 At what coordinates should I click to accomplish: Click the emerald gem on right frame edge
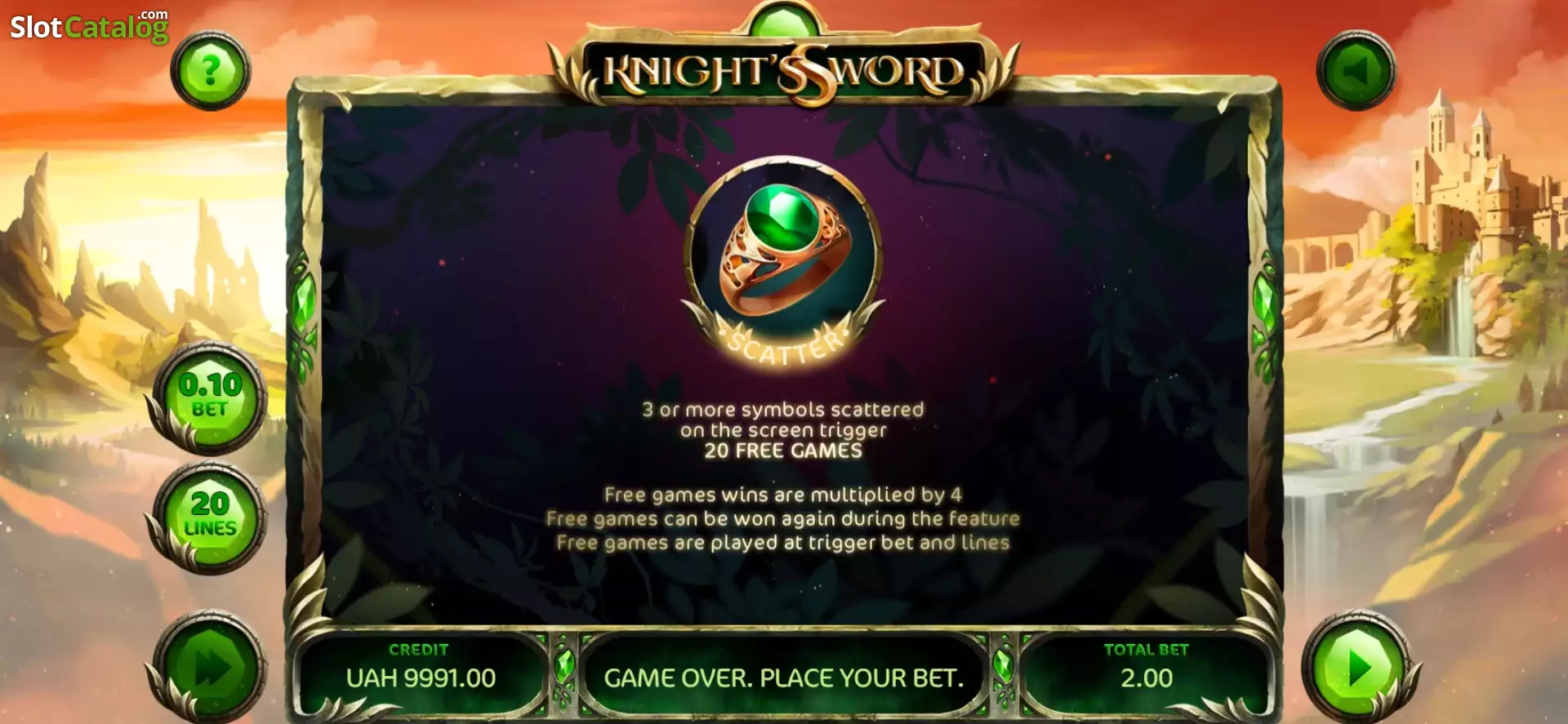[x=1265, y=308]
